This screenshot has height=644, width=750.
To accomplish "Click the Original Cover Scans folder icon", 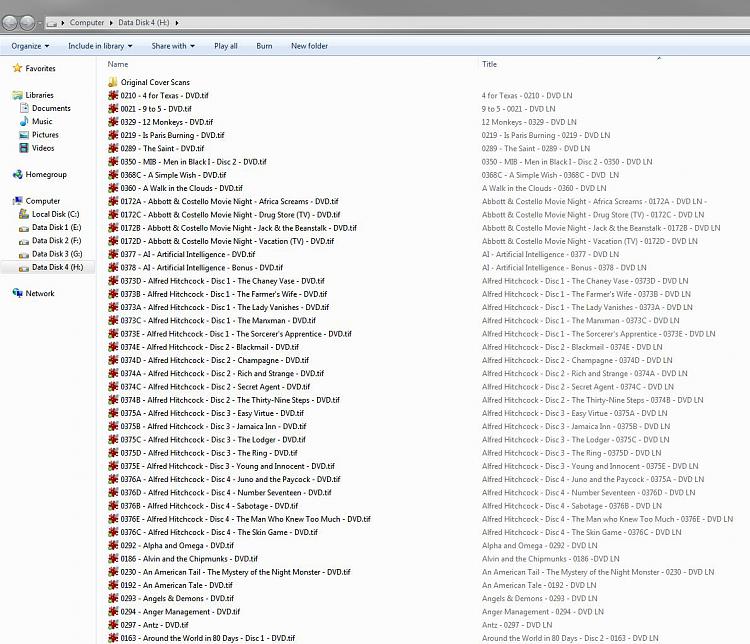I will point(113,82).
